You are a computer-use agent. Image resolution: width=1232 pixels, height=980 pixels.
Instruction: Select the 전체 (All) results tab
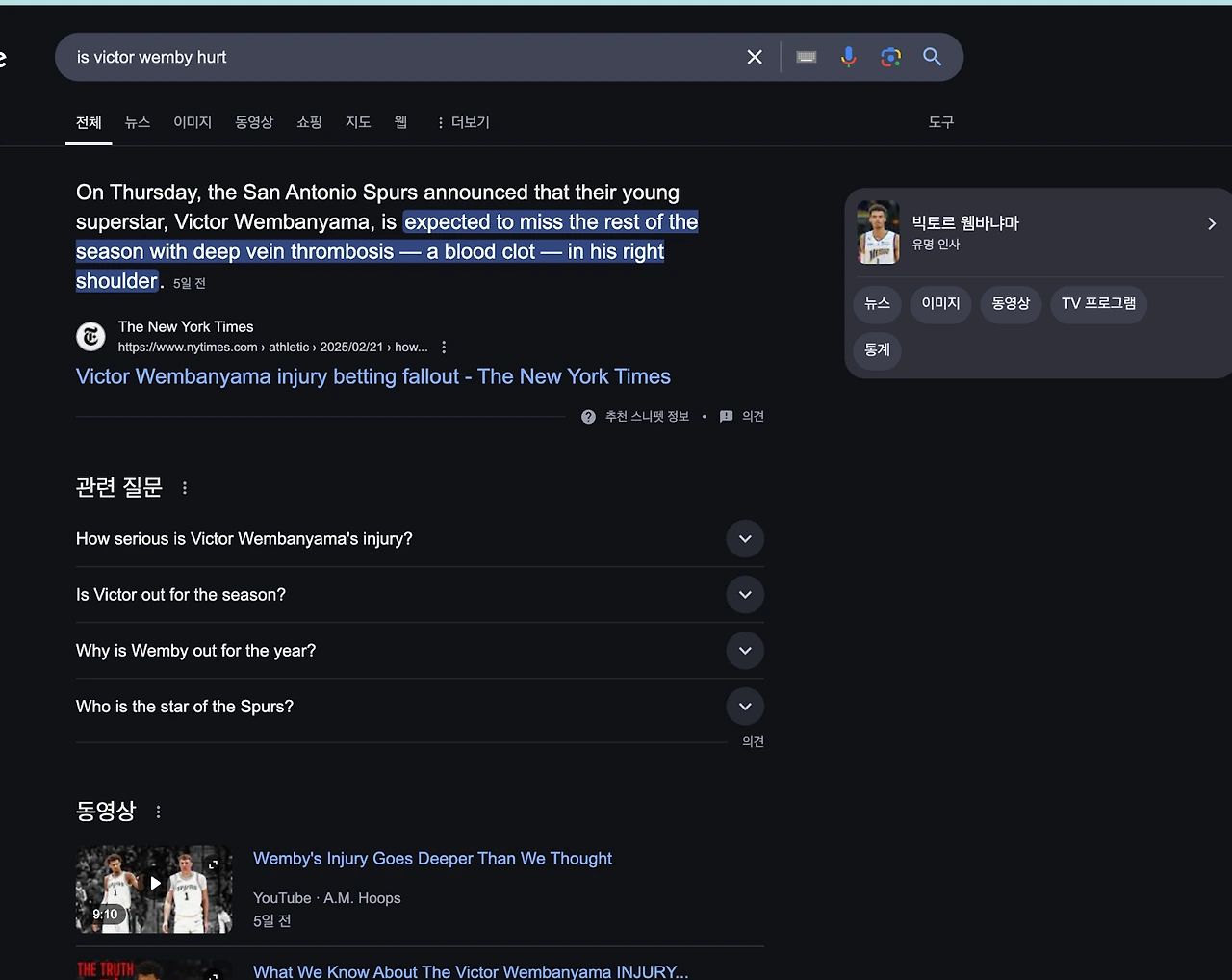tap(89, 123)
